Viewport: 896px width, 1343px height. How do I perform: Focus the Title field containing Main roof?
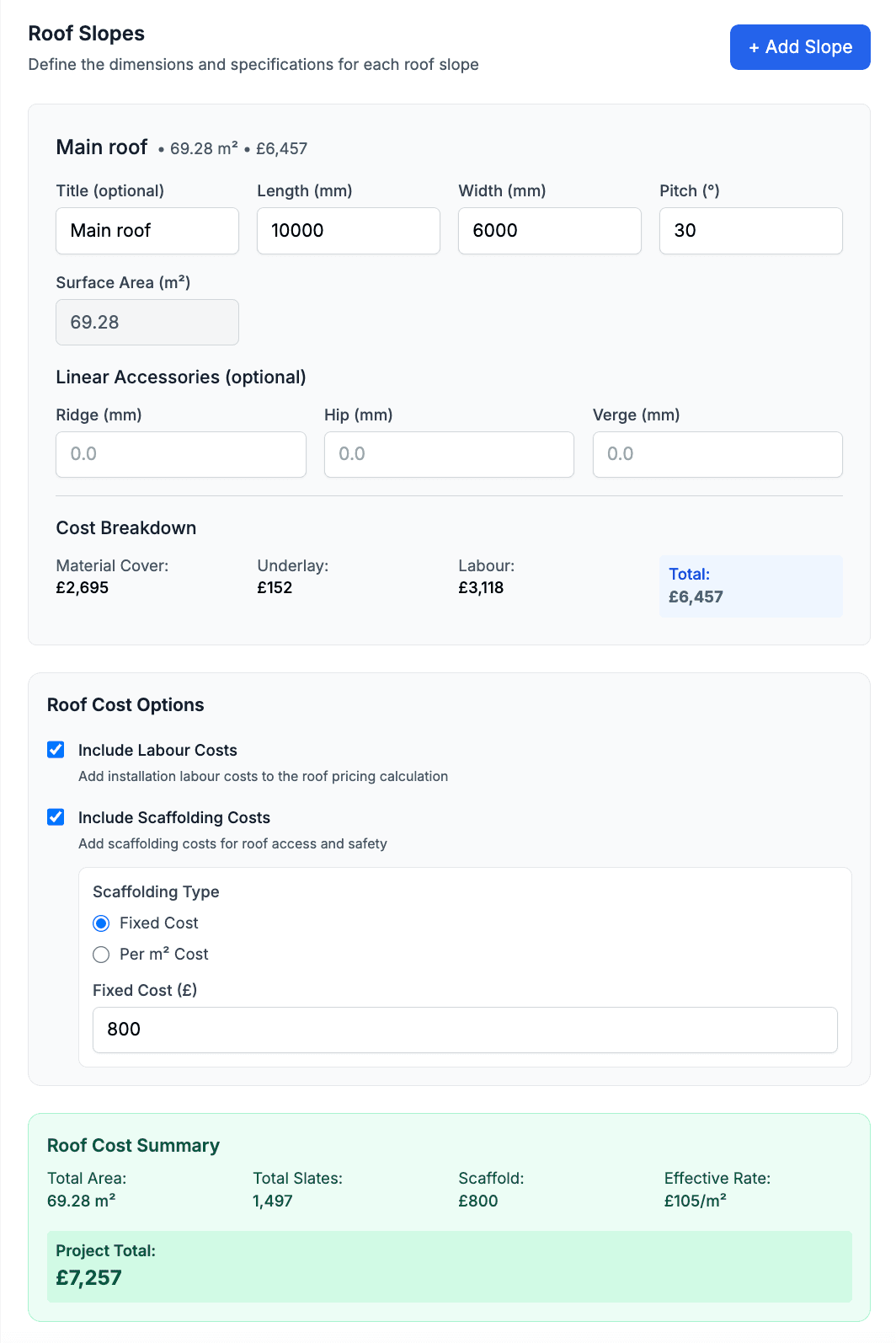pos(147,231)
